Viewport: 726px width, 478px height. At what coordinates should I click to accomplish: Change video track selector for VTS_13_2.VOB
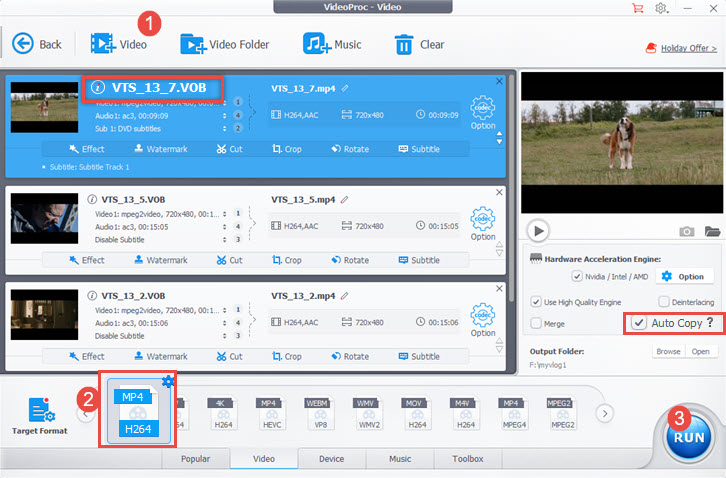[x=225, y=310]
